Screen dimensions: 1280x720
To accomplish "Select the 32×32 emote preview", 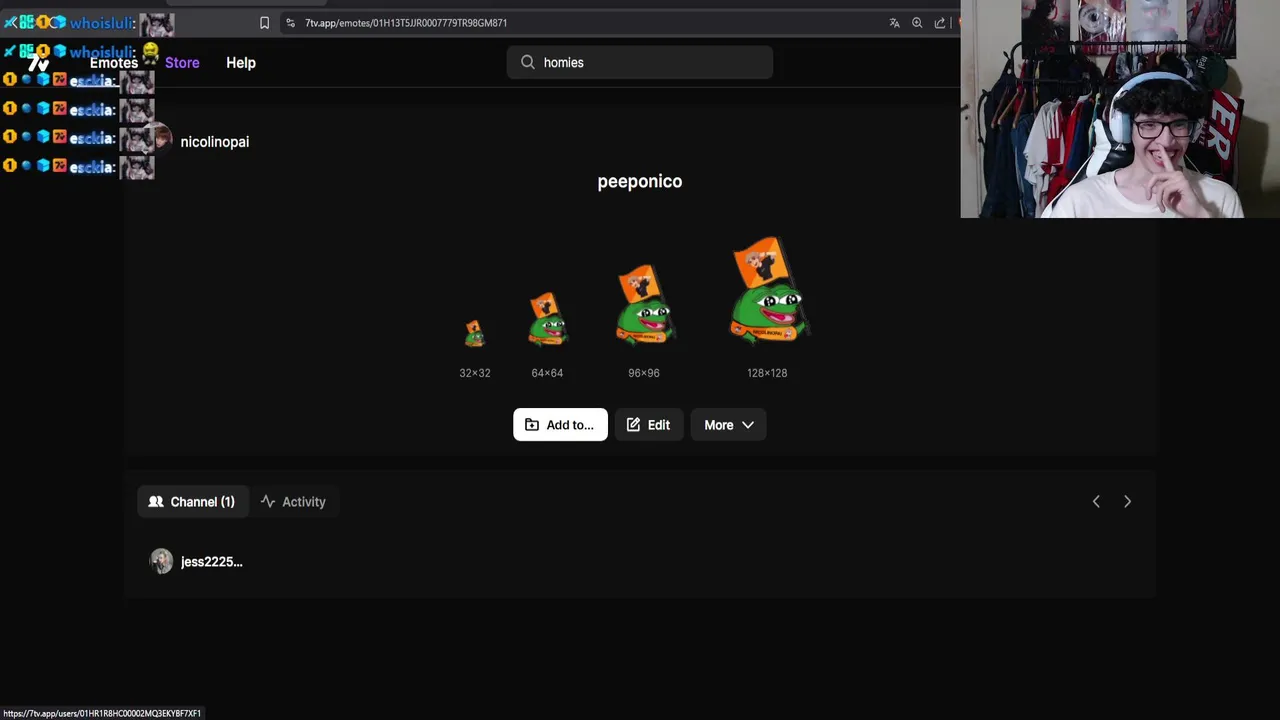I will coord(475,333).
